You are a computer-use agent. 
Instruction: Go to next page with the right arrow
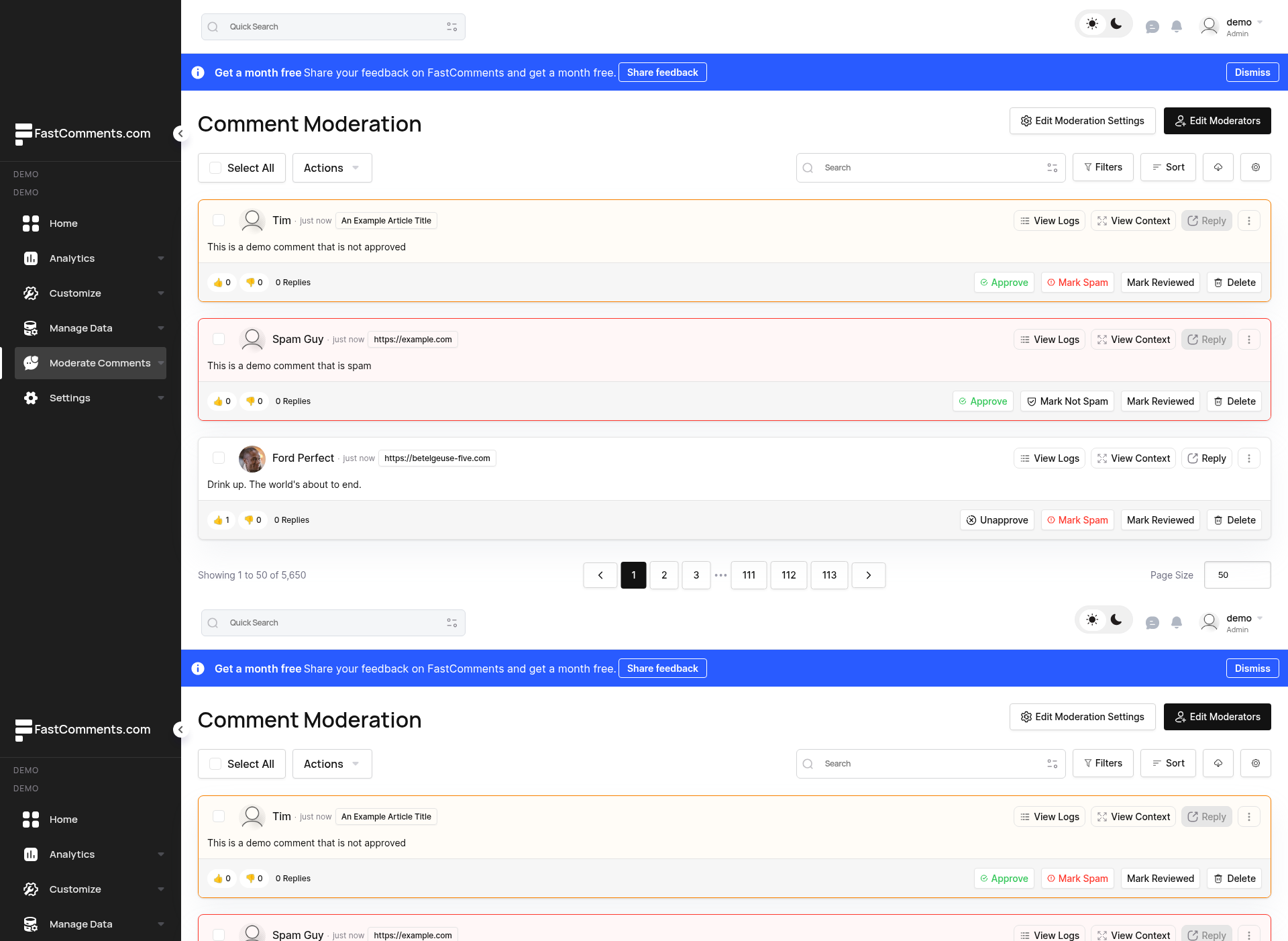pos(869,575)
